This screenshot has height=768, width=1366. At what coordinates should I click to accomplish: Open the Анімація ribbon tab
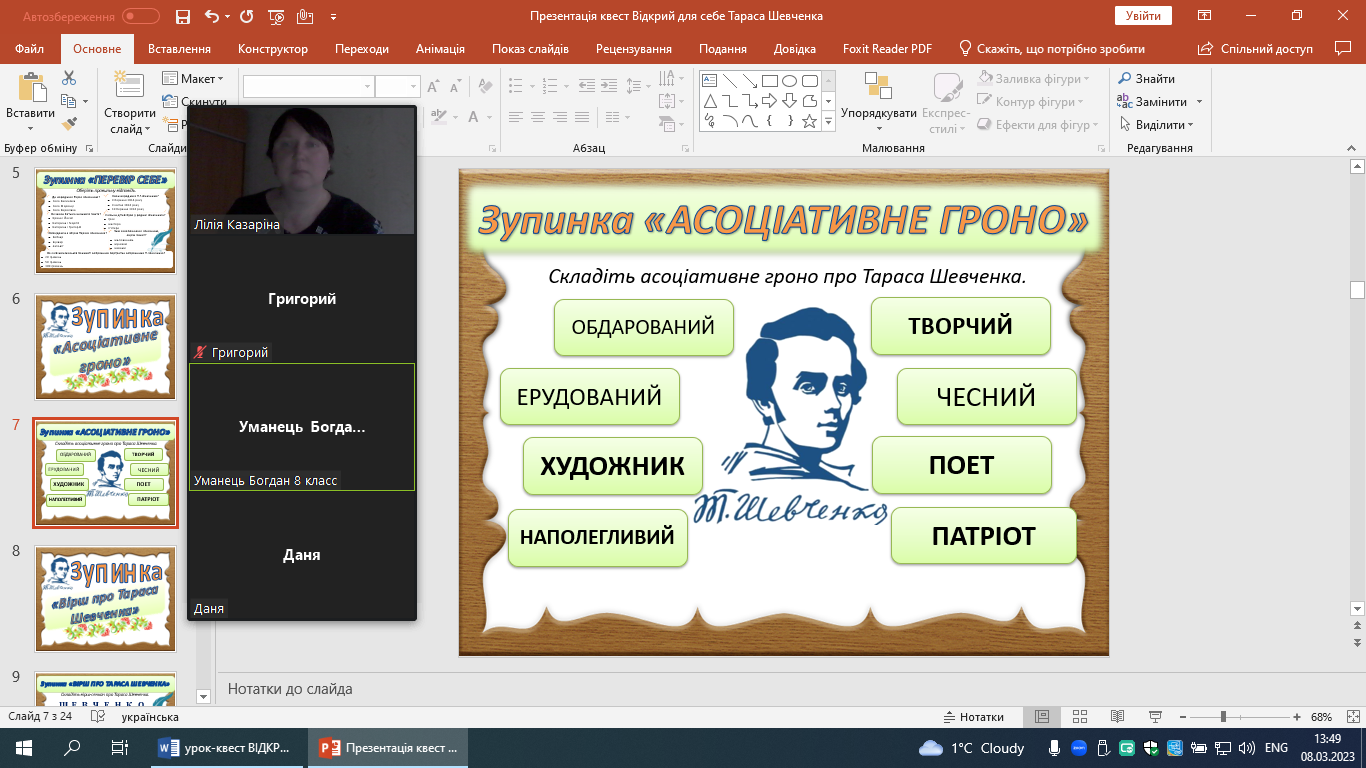tap(440, 49)
